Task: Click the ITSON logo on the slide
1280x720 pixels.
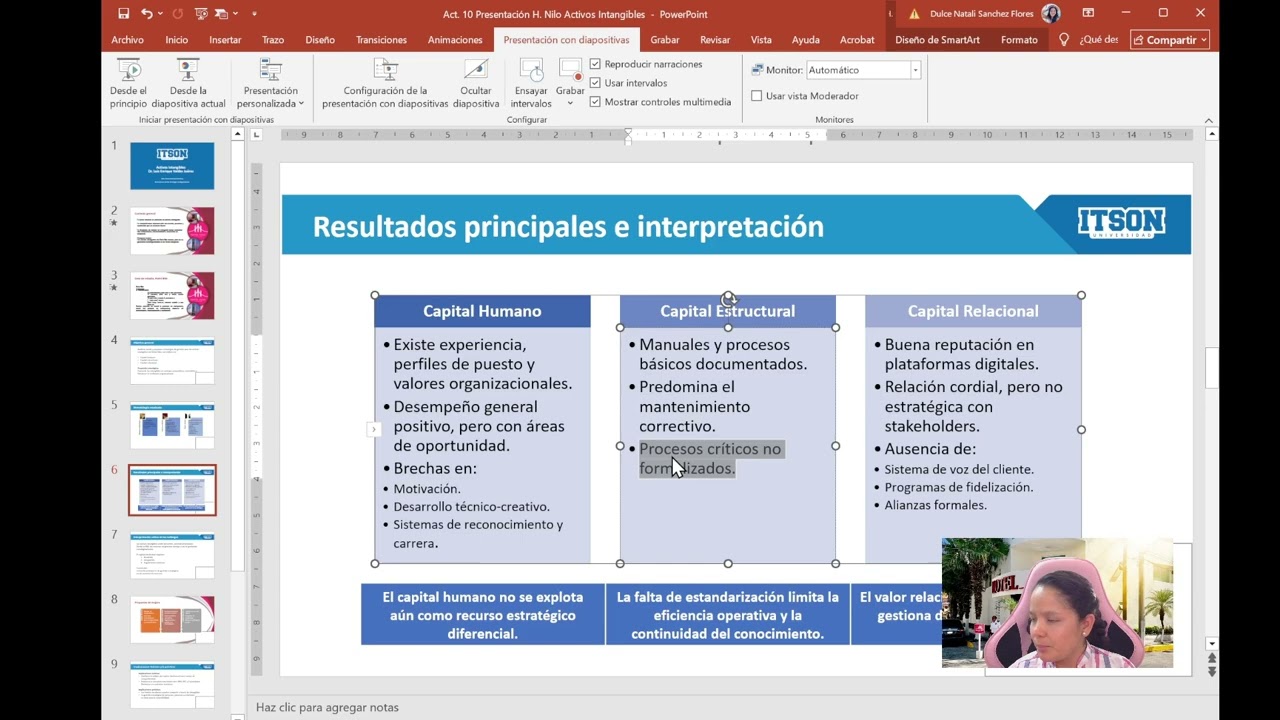Action: click(1121, 222)
